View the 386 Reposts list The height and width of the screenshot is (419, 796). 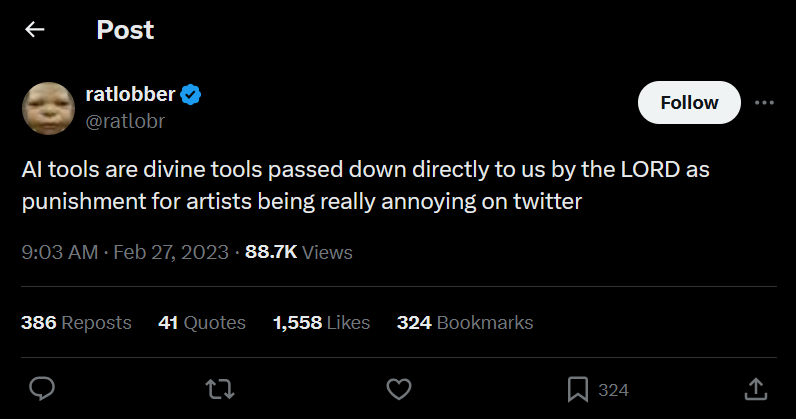76,322
